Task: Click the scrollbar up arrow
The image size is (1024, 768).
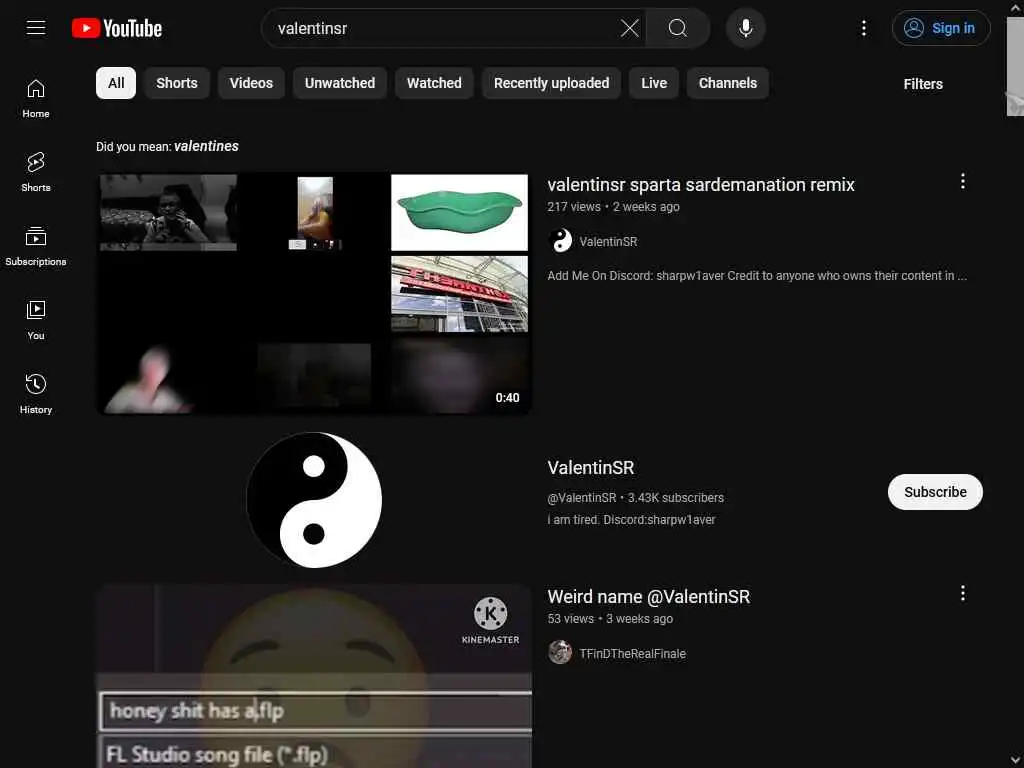Action: [x=1015, y=7]
